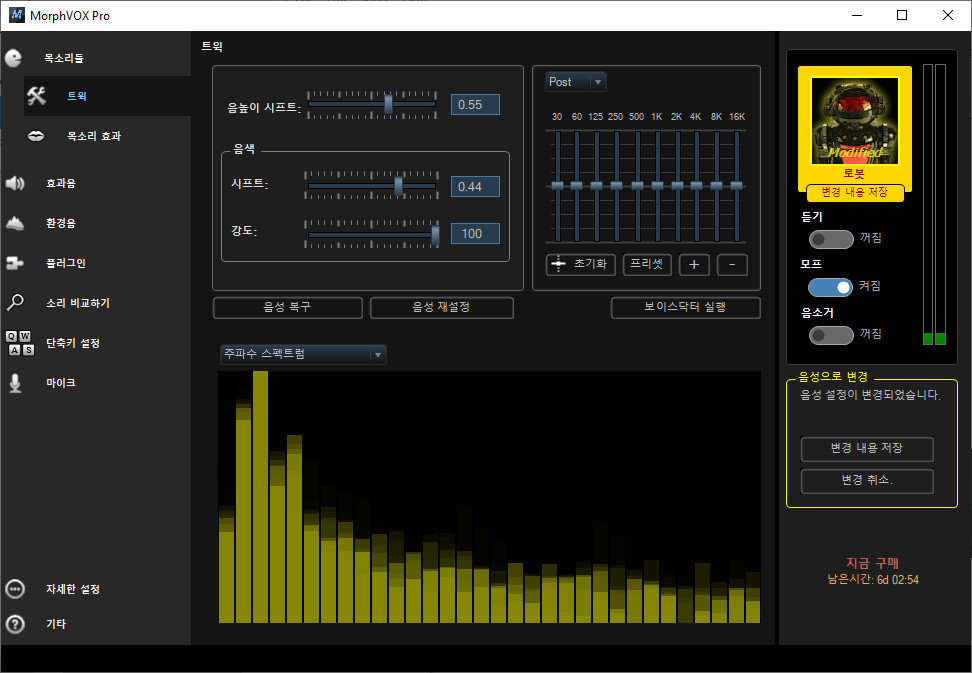
Task: Click the 보이스닥터 실행 button
Action: click(x=685, y=308)
